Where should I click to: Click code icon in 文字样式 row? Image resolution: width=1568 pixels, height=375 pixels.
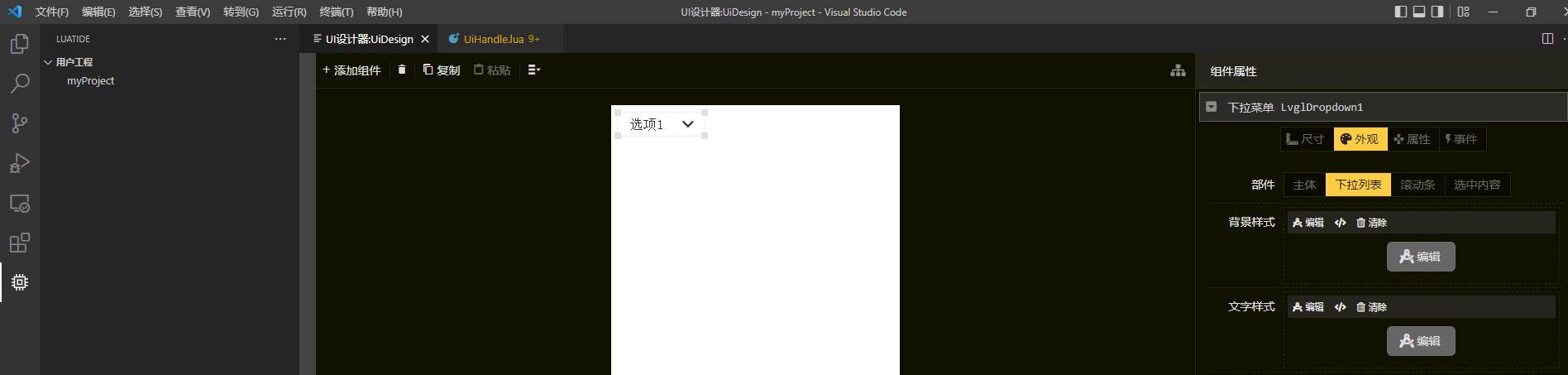pyautogui.click(x=1340, y=307)
